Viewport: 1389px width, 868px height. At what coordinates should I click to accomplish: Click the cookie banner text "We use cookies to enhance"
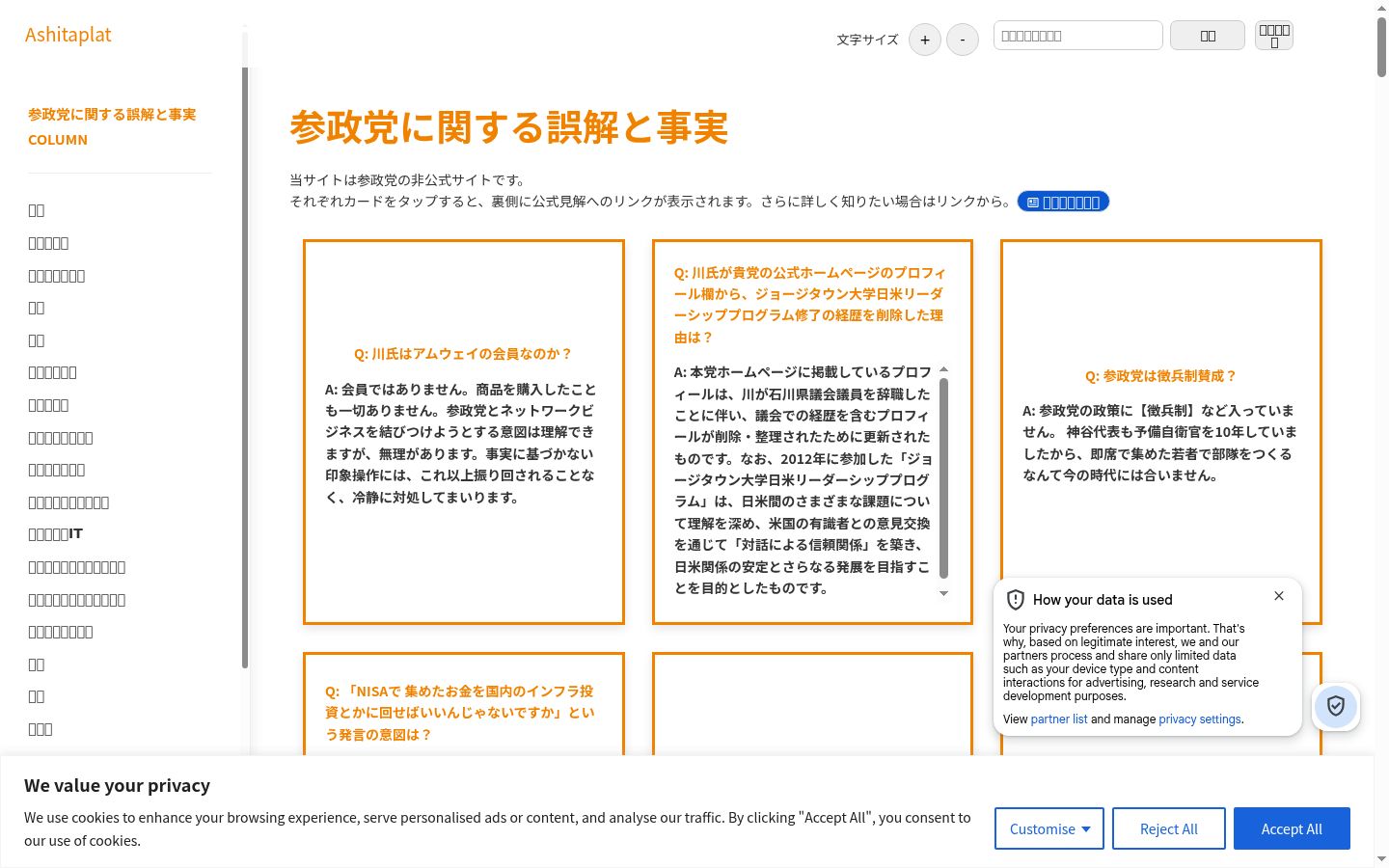(x=498, y=828)
